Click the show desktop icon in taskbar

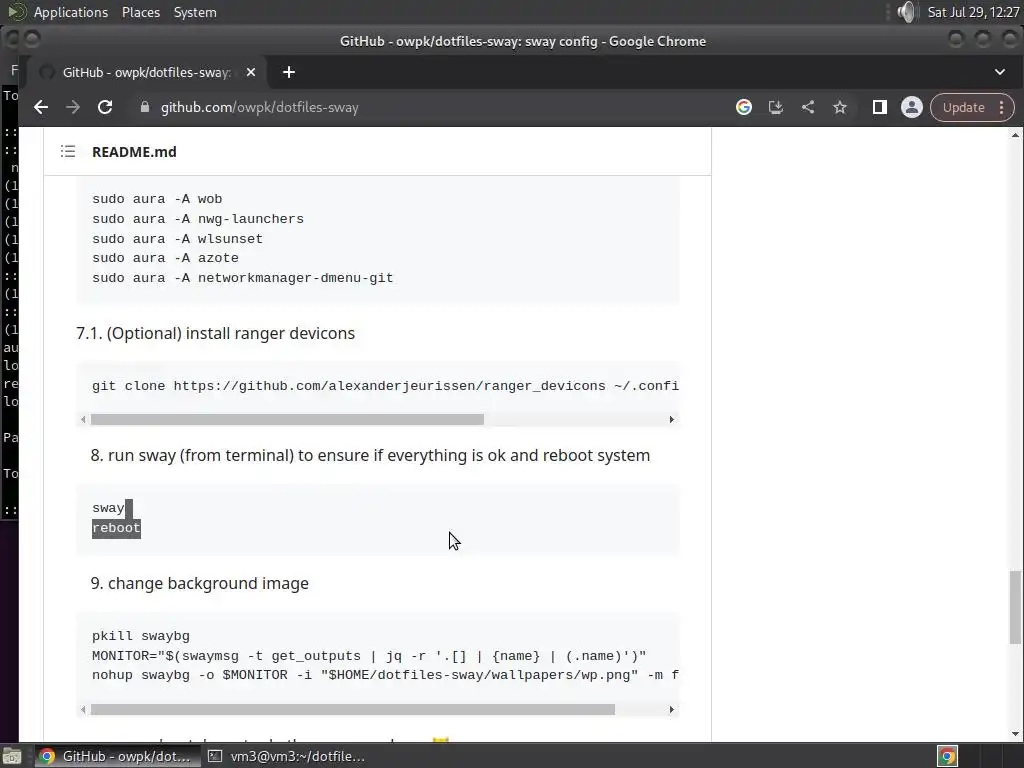pos(12,756)
